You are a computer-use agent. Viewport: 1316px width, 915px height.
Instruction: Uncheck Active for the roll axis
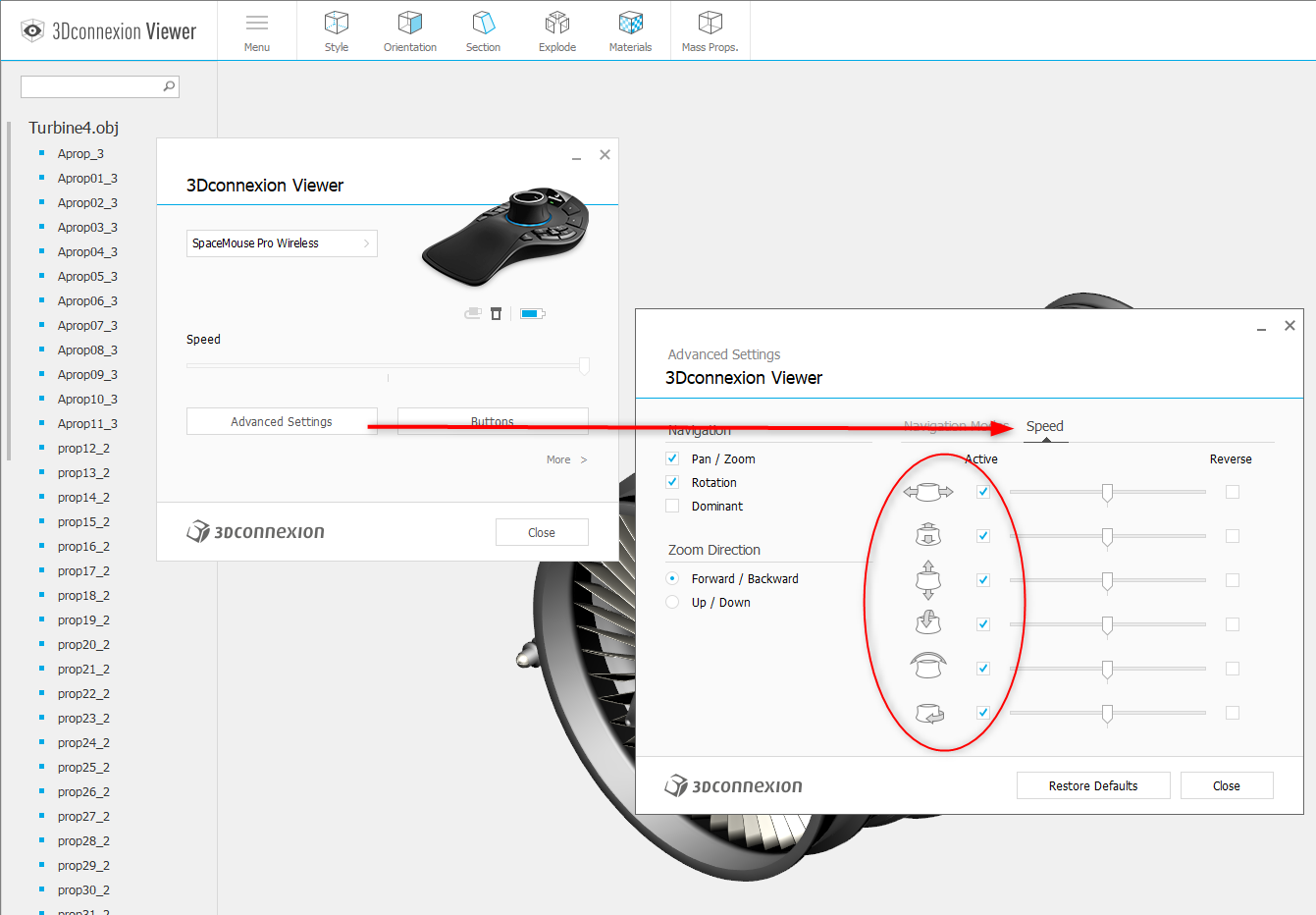[983, 669]
